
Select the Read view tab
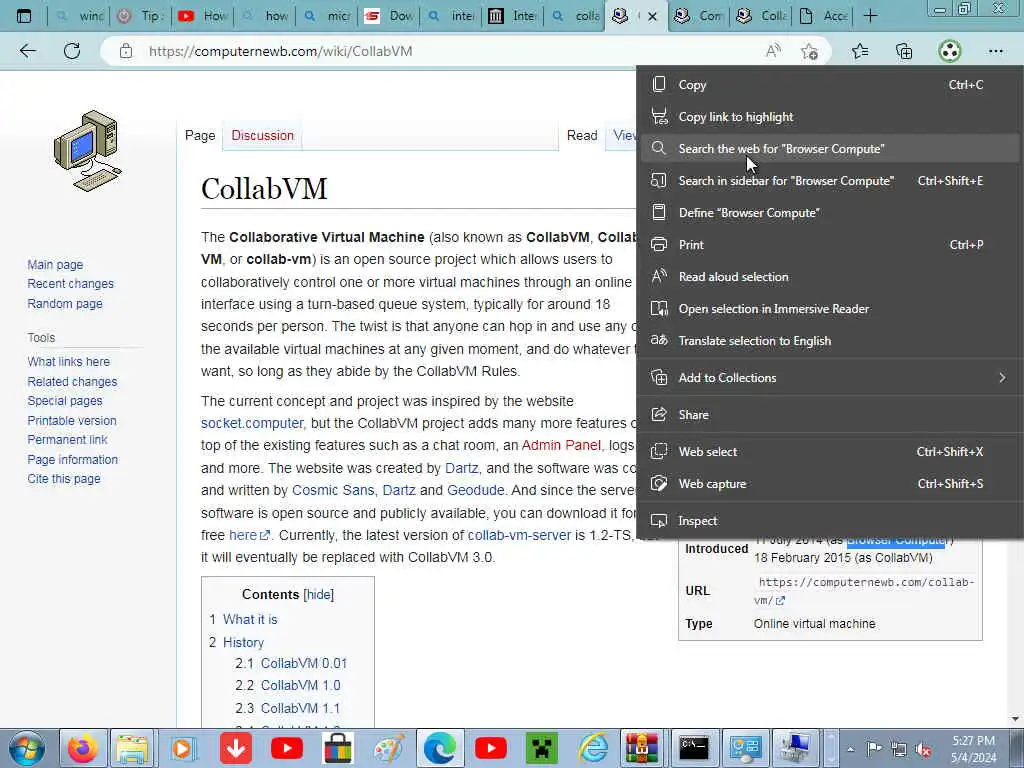(582, 135)
